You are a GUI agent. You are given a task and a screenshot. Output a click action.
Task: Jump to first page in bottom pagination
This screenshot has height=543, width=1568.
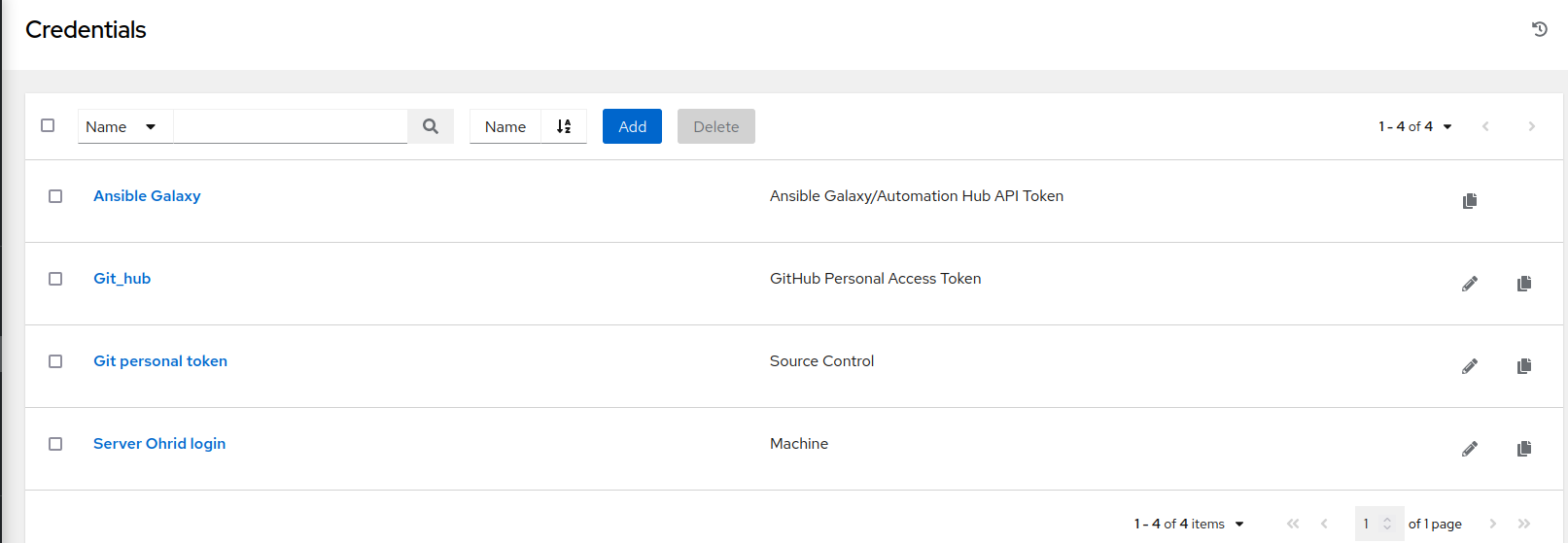[1293, 524]
